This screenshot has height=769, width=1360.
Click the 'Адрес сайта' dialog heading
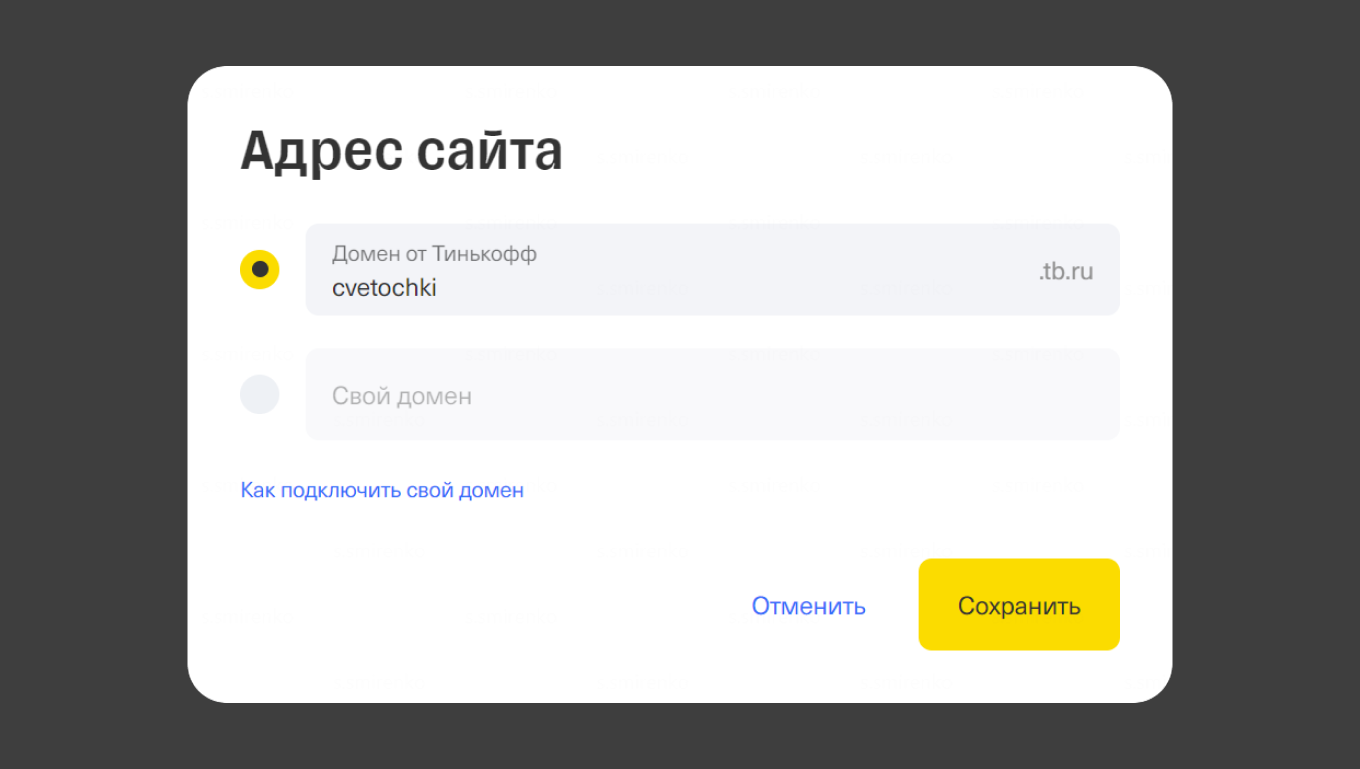pos(401,150)
